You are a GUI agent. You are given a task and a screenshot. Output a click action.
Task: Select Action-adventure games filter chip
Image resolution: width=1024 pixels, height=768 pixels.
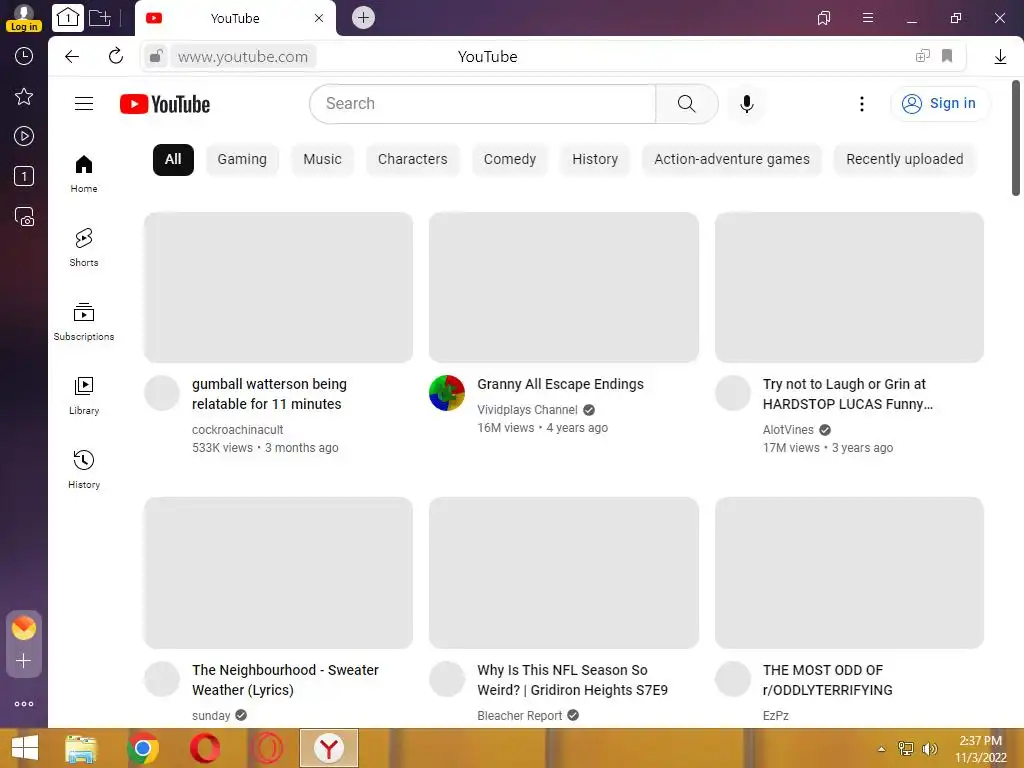(731, 159)
